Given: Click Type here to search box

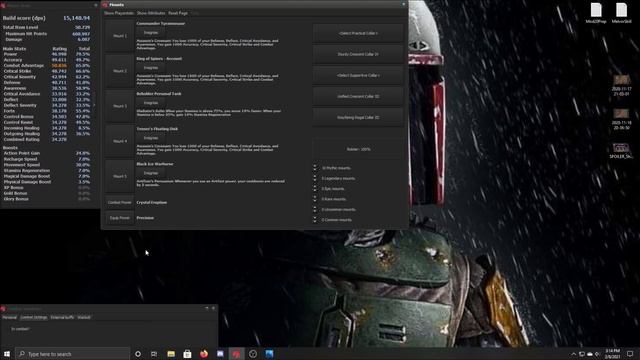Looking at the screenshot, I should (73, 354).
